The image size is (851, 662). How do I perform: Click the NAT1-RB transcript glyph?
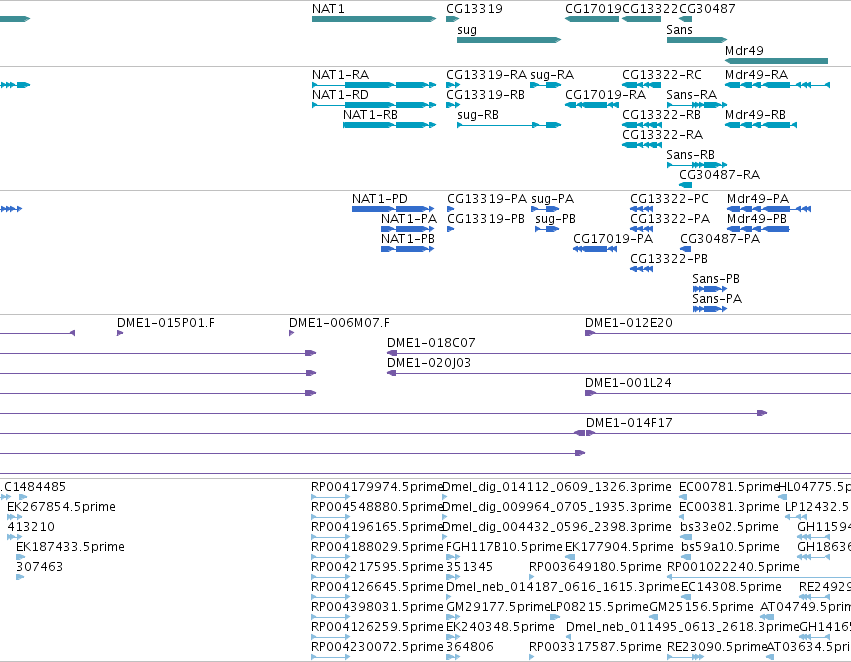click(389, 125)
